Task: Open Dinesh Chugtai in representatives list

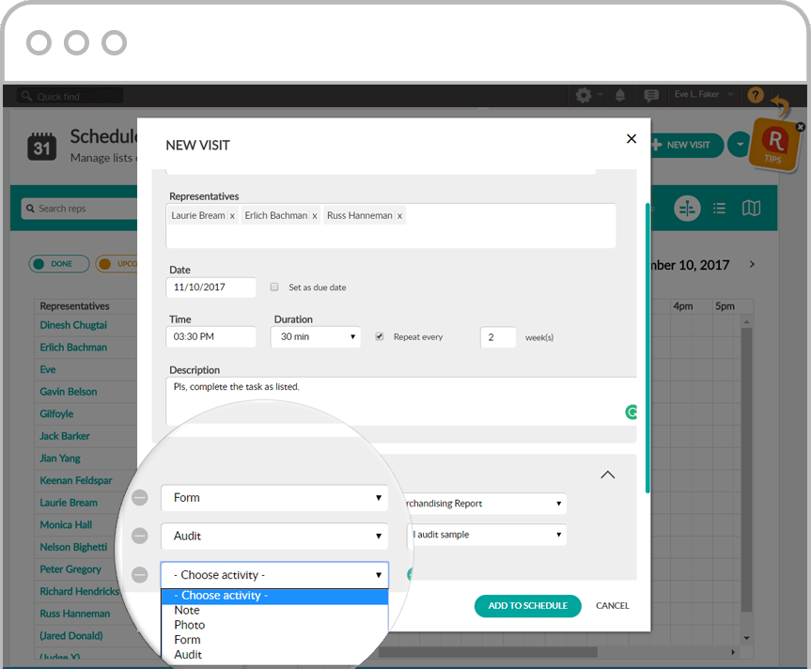Action: coord(73,325)
